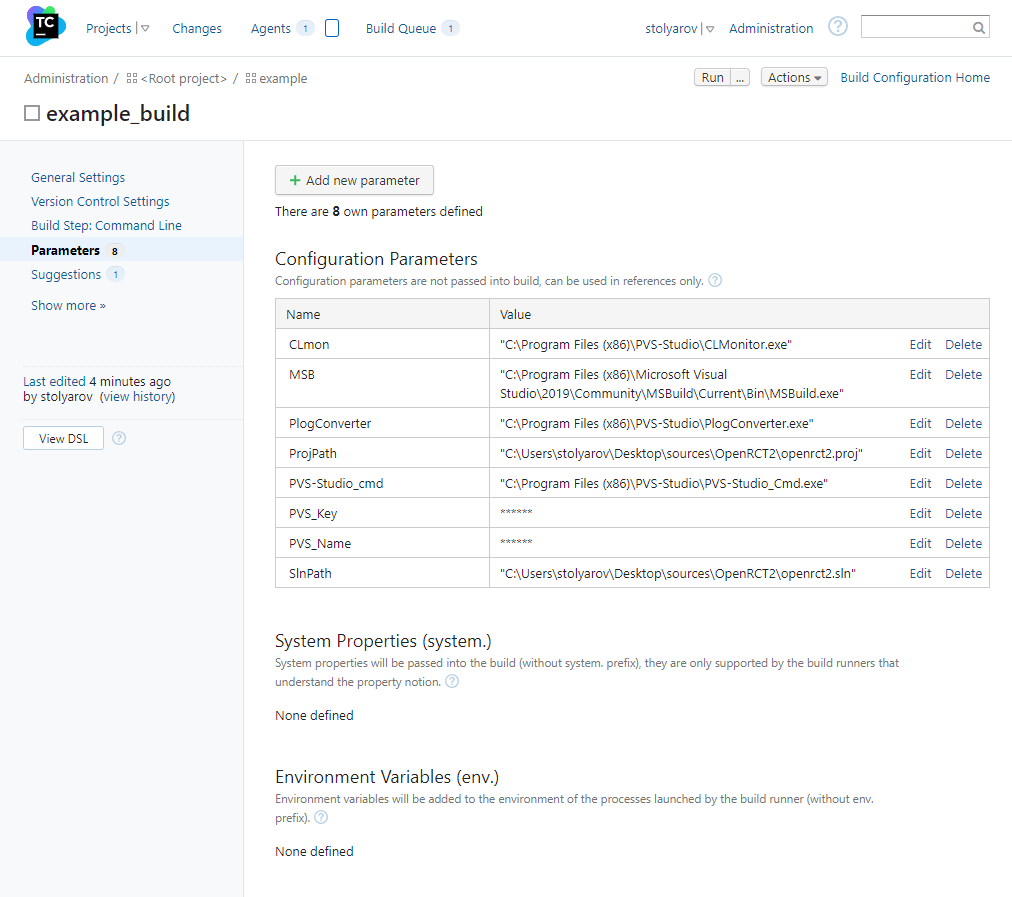Click the square agents status icon in header
1012x897 pixels.
(332, 28)
